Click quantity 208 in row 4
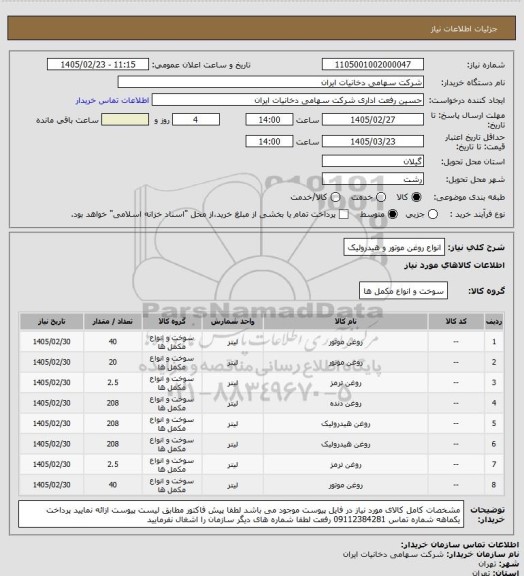Image resolution: width=524 pixels, height=576 pixels. 112,403
